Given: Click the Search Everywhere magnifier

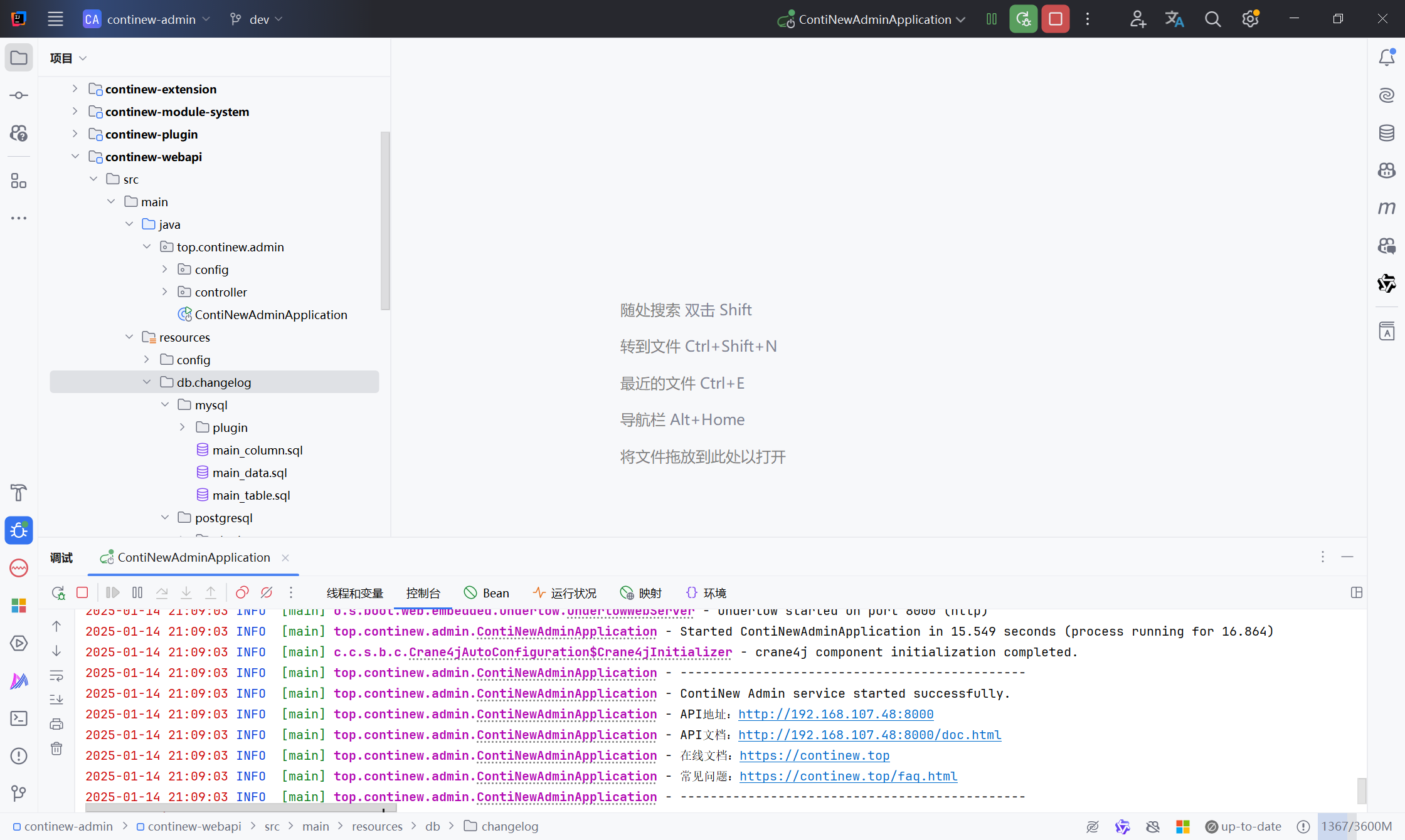Looking at the screenshot, I should click(x=1212, y=19).
